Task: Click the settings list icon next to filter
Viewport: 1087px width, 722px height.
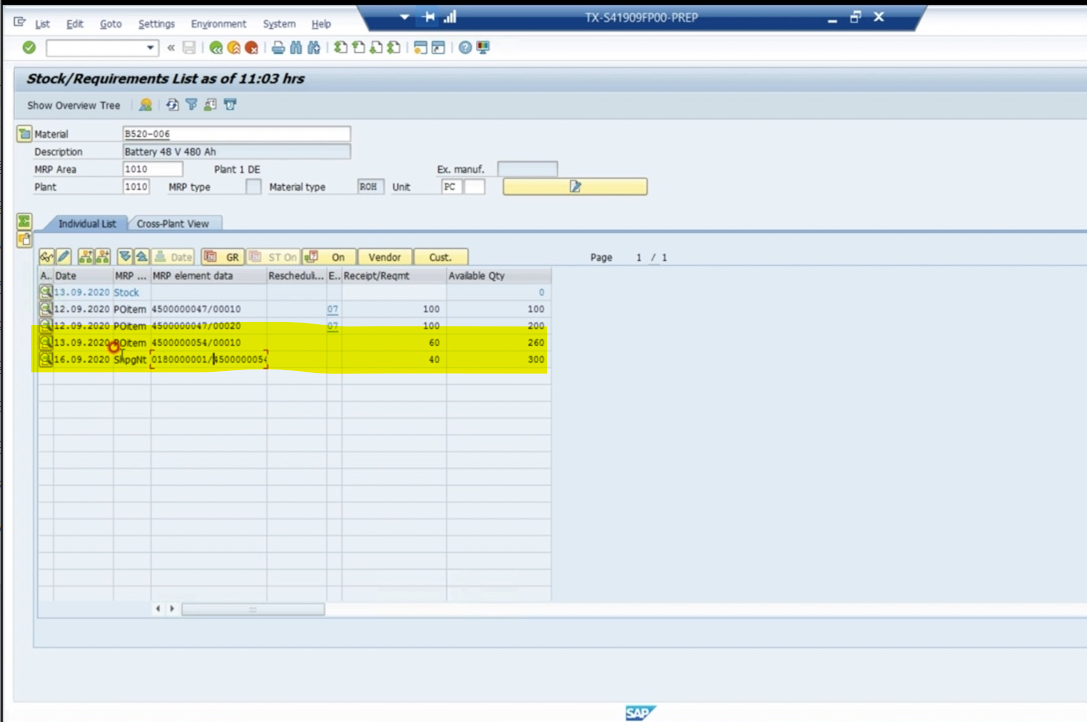Action: pyautogui.click(x=210, y=105)
